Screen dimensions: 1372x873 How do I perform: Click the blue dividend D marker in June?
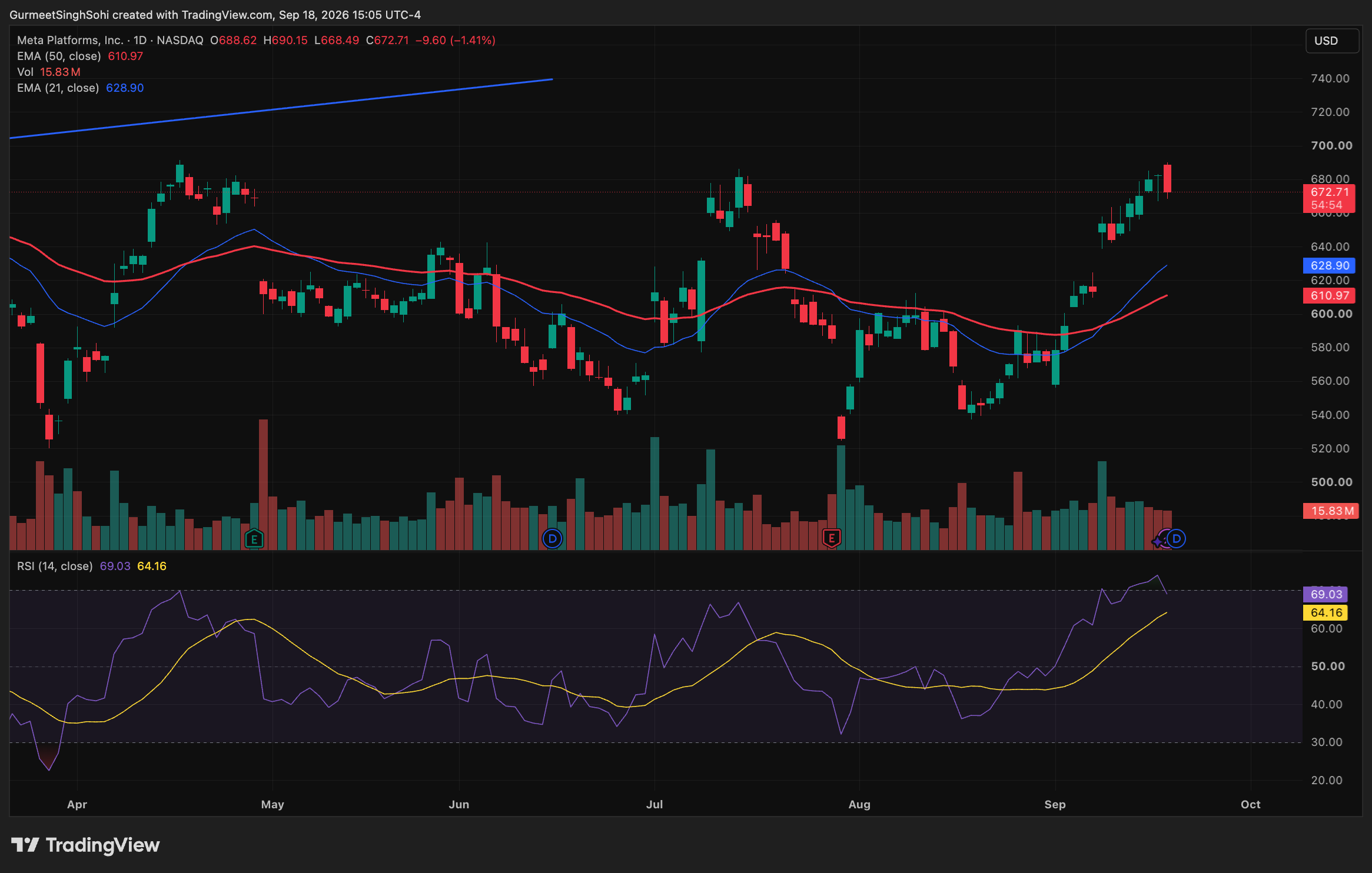[552, 538]
